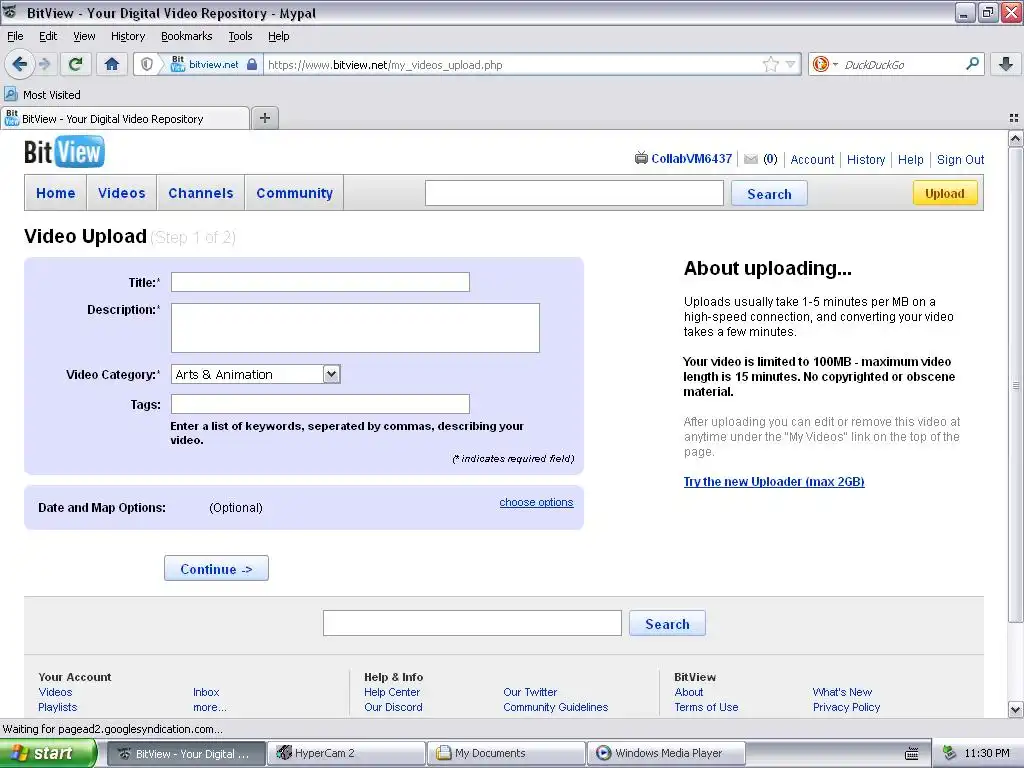
Task: Click the choose options link
Action: [x=536, y=502]
